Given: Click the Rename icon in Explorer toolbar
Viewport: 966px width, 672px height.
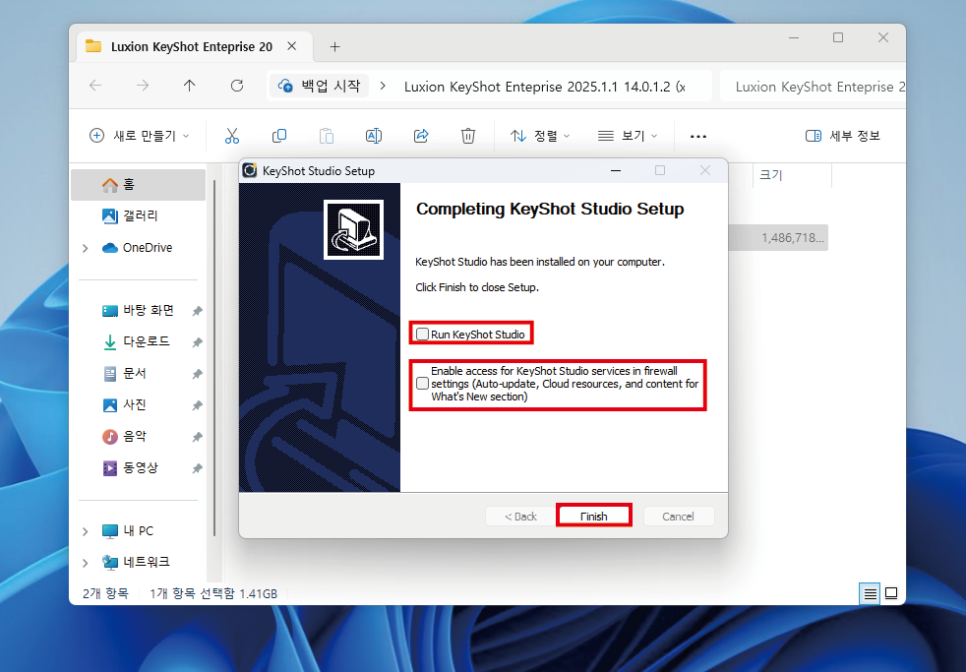Looking at the screenshot, I should click(x=374, y=136).
